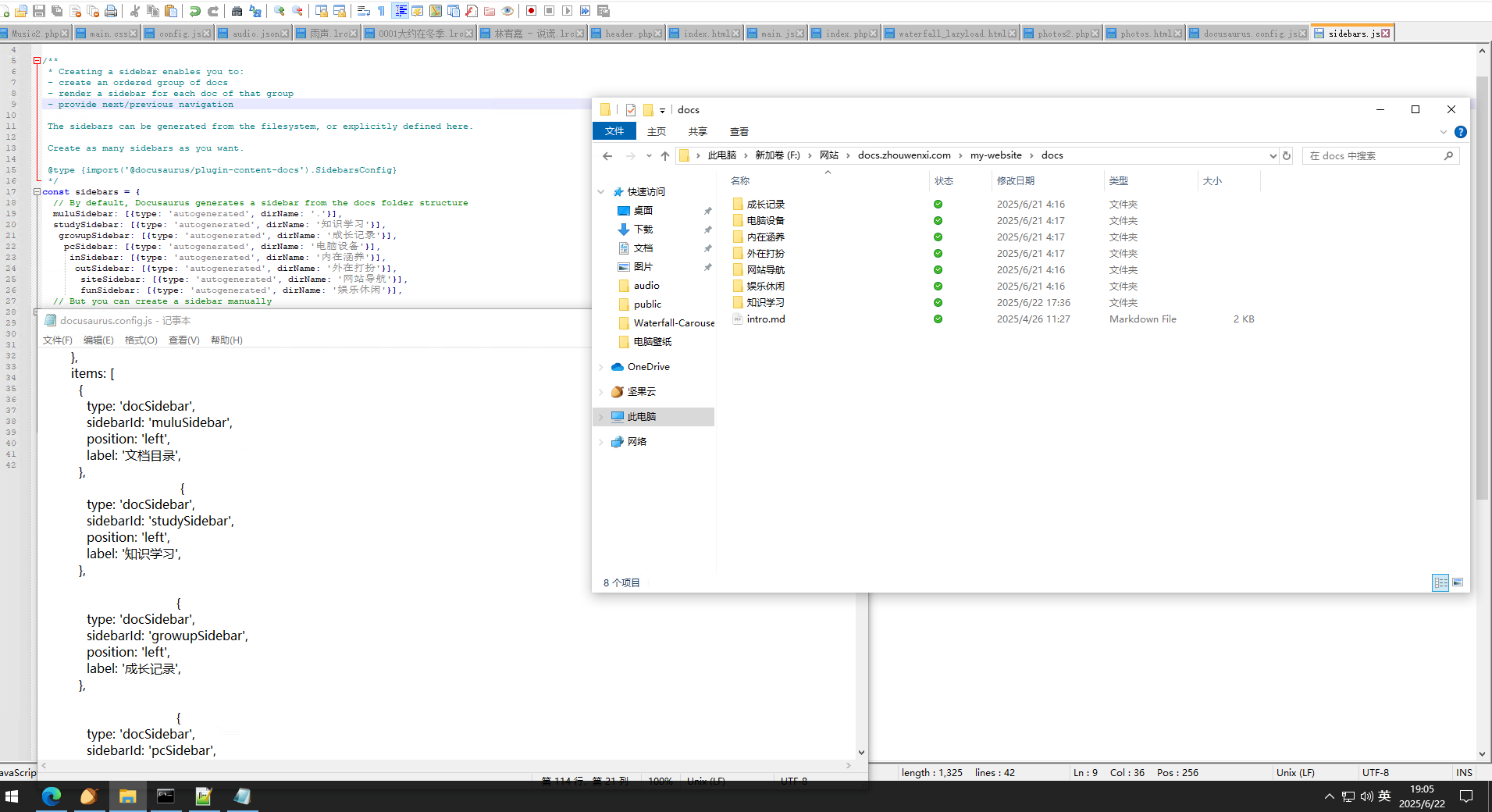Click the Zoom In magnifier icon
The height and width of the screenshot is (812, 1492).
pos(279,11)
